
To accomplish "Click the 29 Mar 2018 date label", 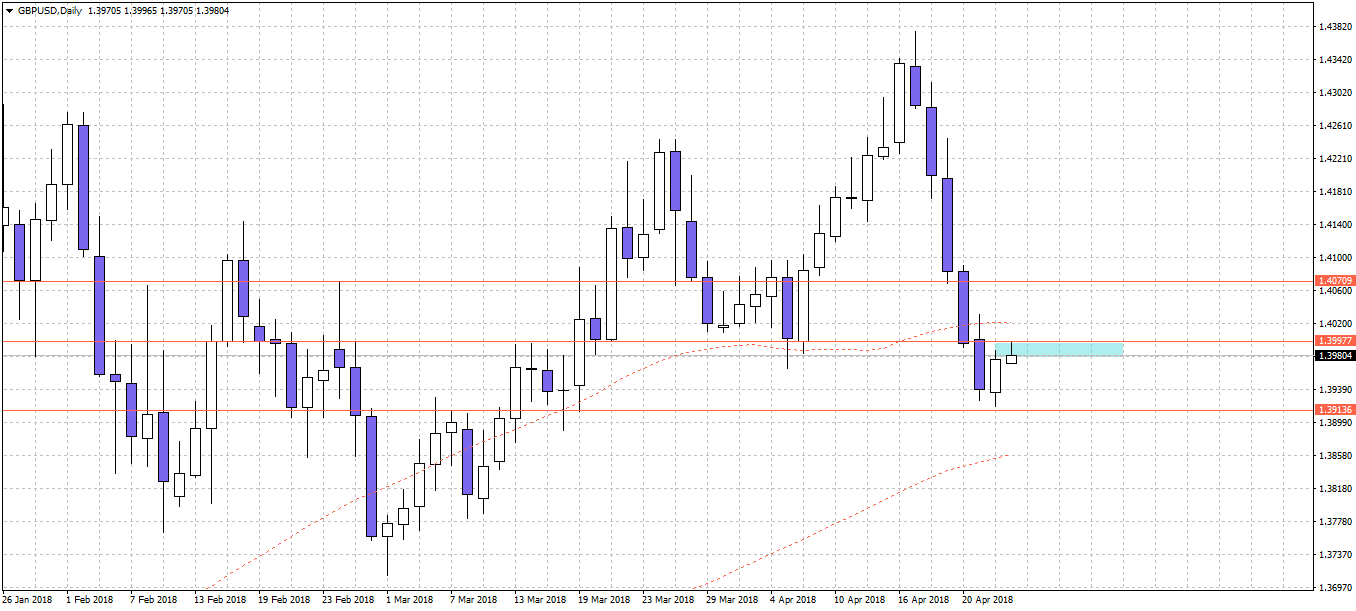I will click(x=732, y=599).
